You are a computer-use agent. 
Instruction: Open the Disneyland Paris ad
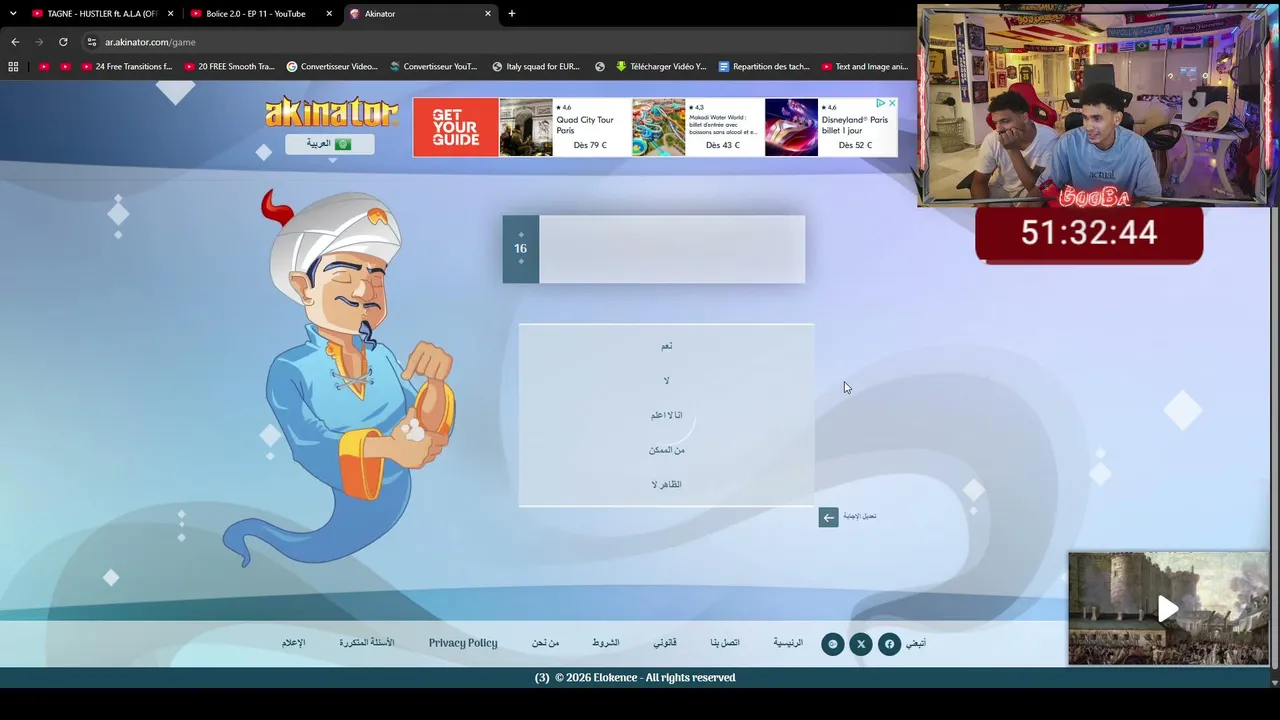[x=830, y=127]
